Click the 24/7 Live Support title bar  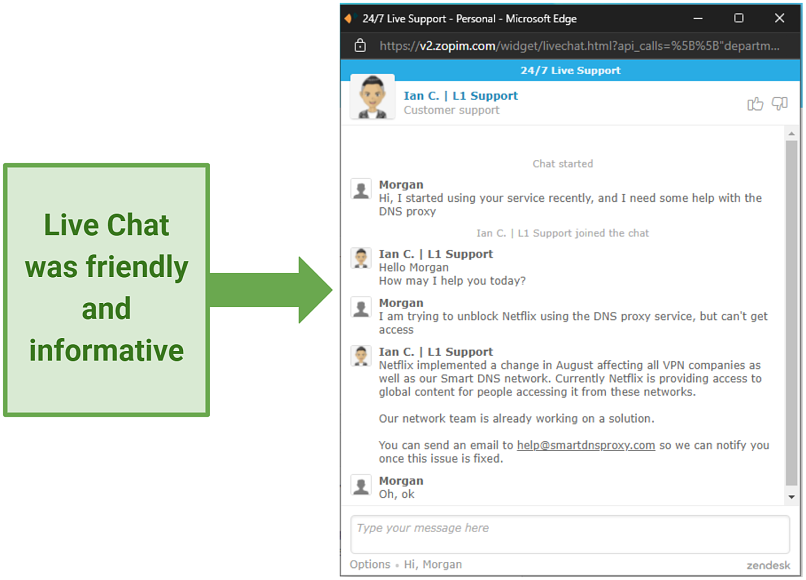click(570, 70)
